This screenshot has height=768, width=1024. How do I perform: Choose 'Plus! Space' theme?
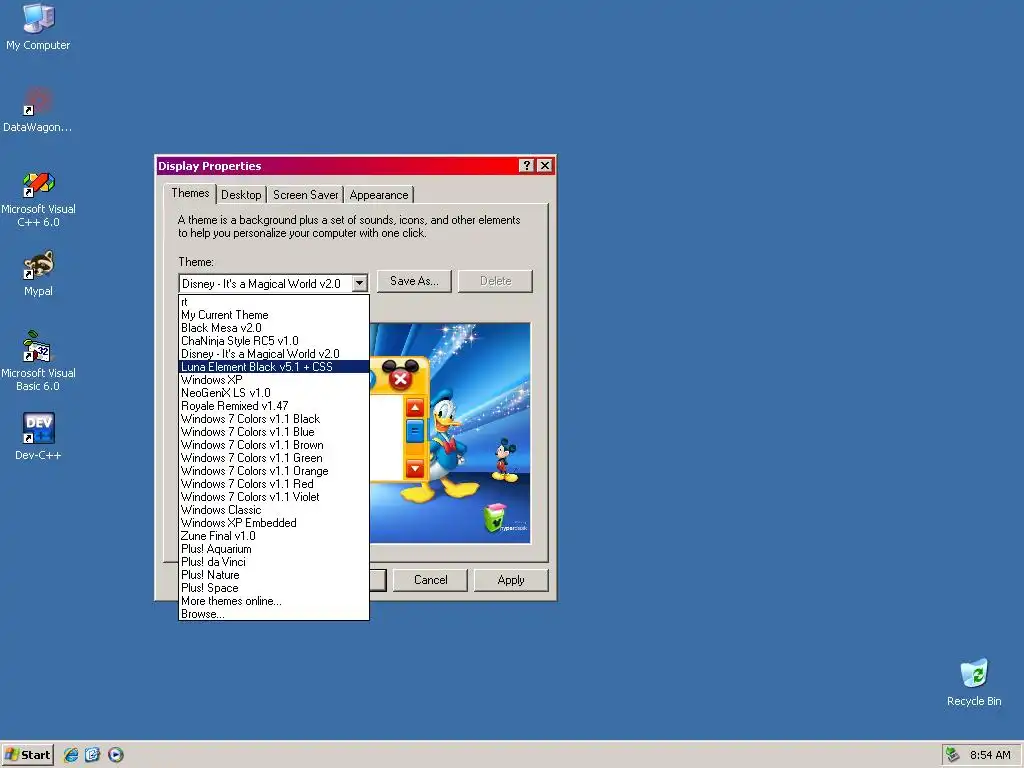click(x=274, y=588)
